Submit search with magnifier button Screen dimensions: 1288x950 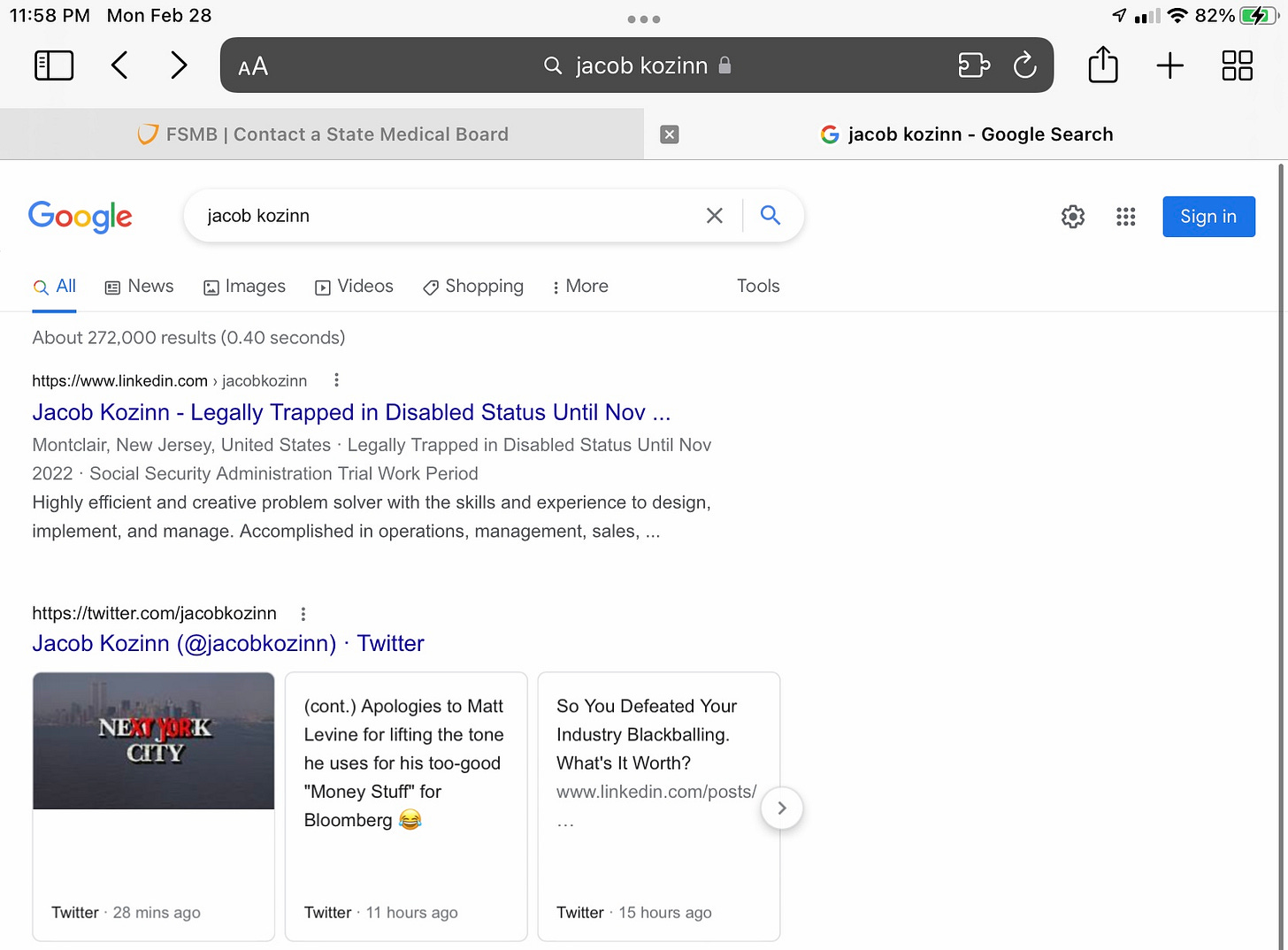click(770, 215)
